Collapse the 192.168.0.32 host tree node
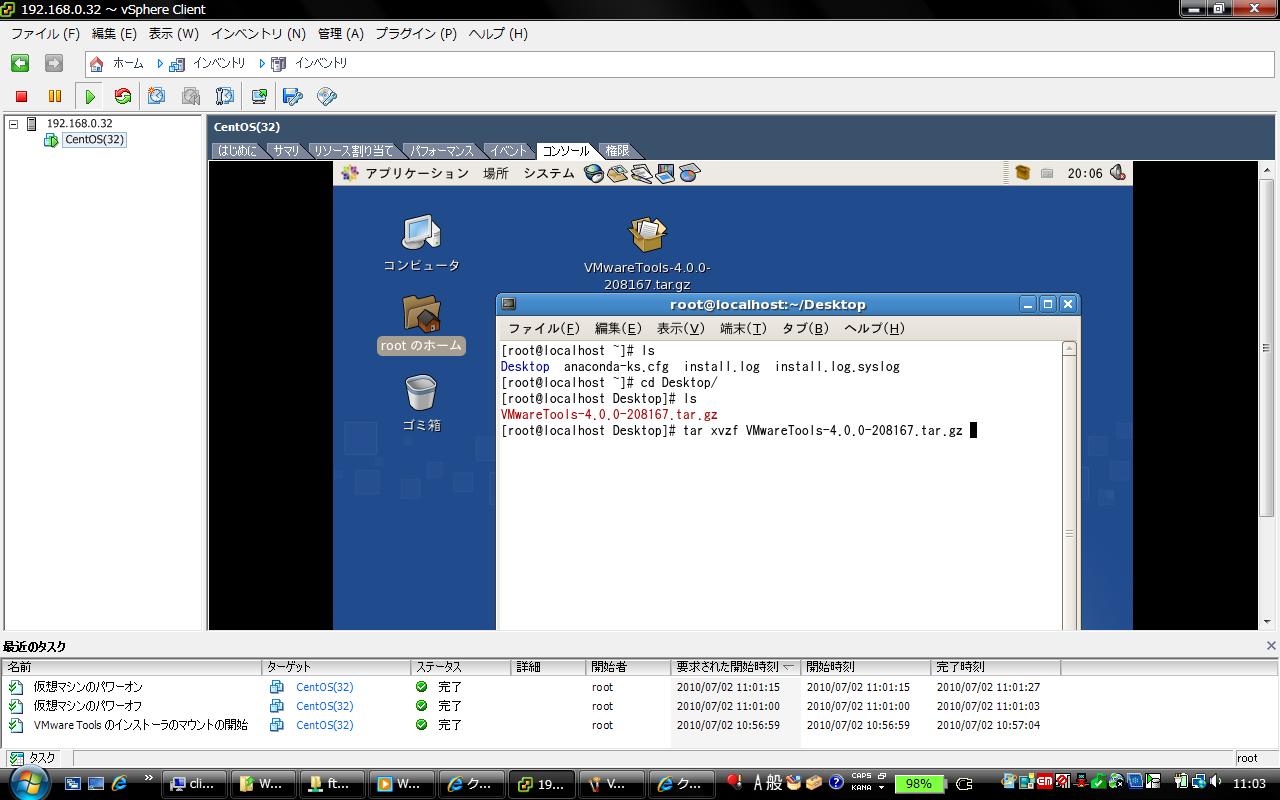The width and height of the screenshot is (1280, 800). click(13, 124)
